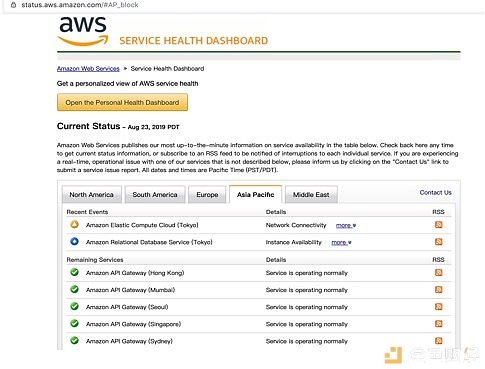The width and height of the screenshot is (485, 369).
Task: Select the Middle East tab
Action: pos(311,194)
